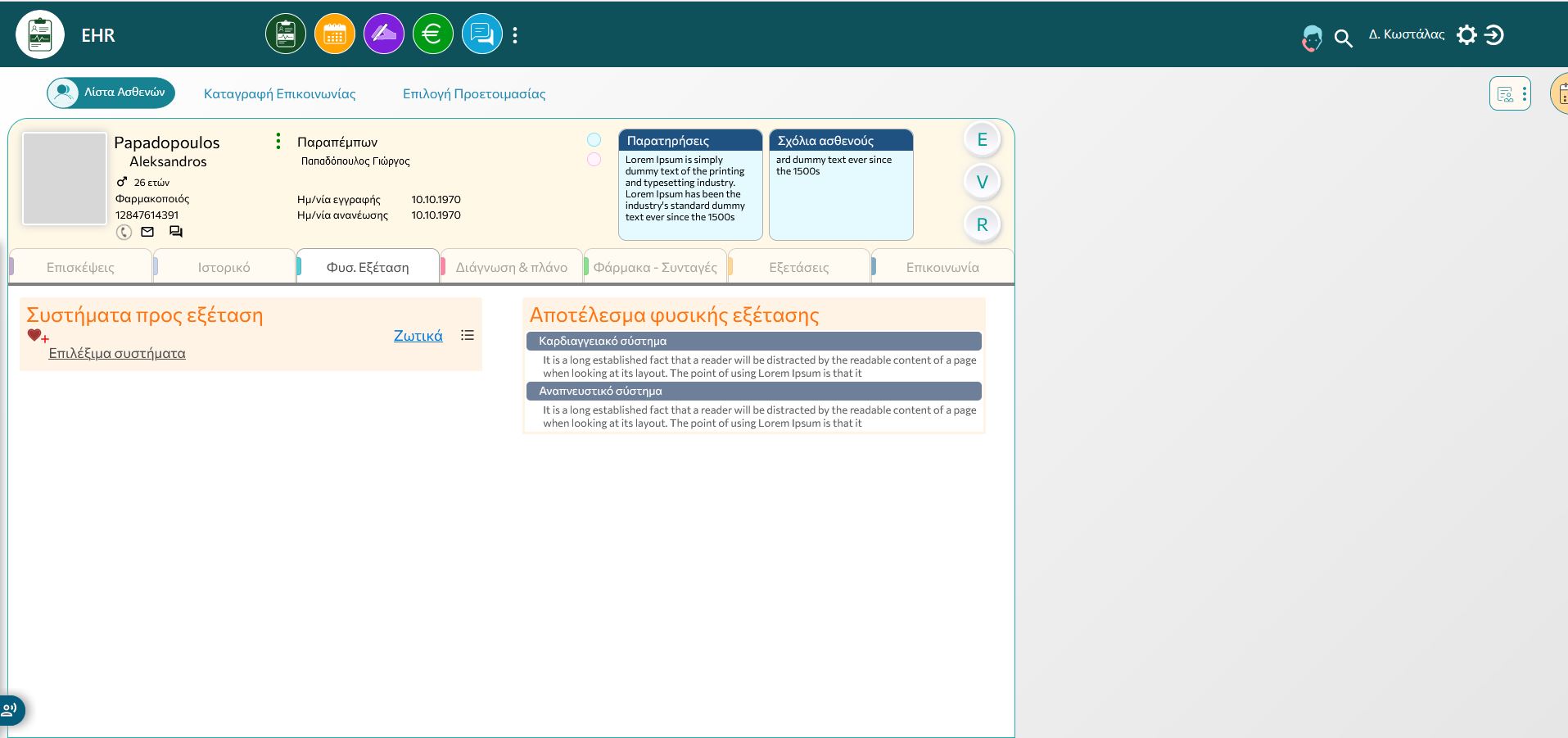Viewport: 1568px width, 738px height.
Task: Open Επιλογή Προετοιμασίας link
Action: tap(474, 93)
